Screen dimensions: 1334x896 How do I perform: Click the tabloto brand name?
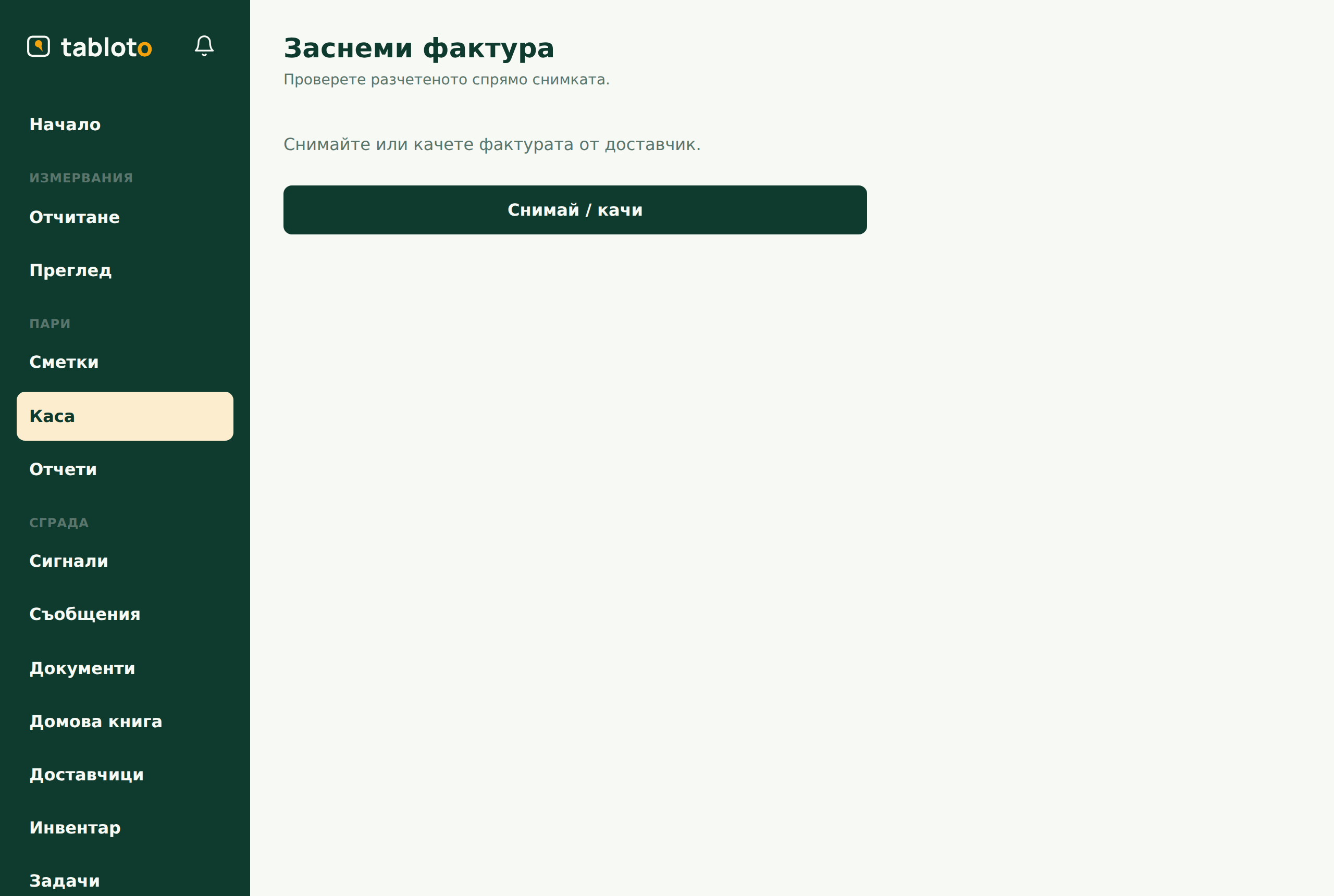(x=106, y=47)
